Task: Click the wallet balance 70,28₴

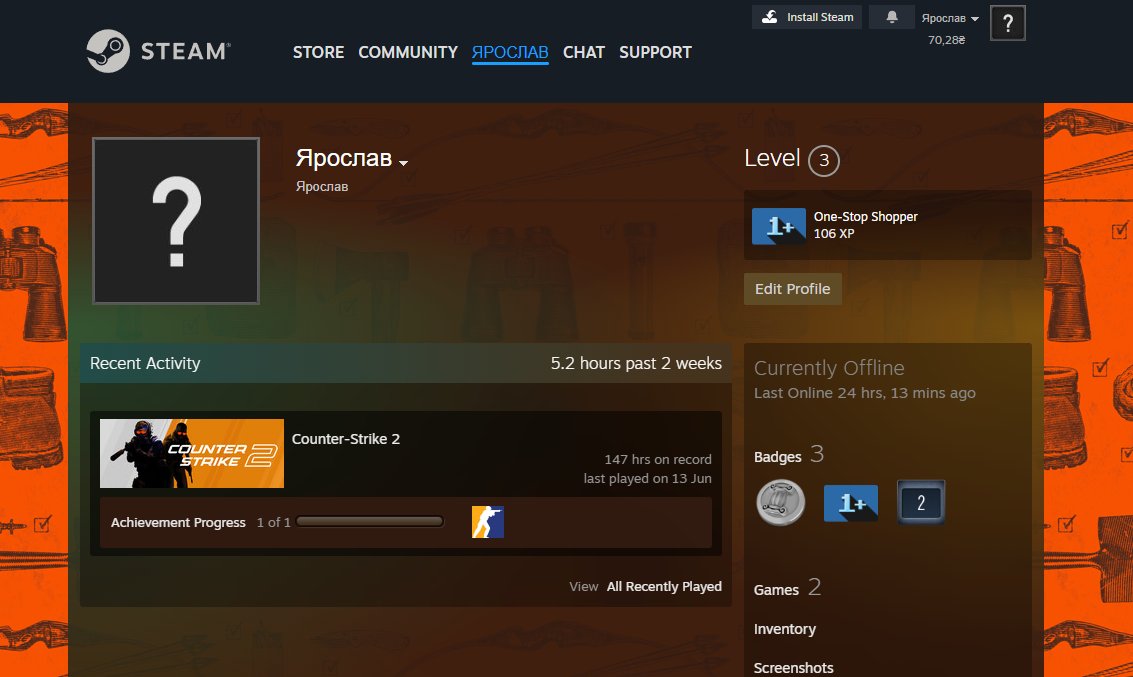Action: [x=947, y=40]
